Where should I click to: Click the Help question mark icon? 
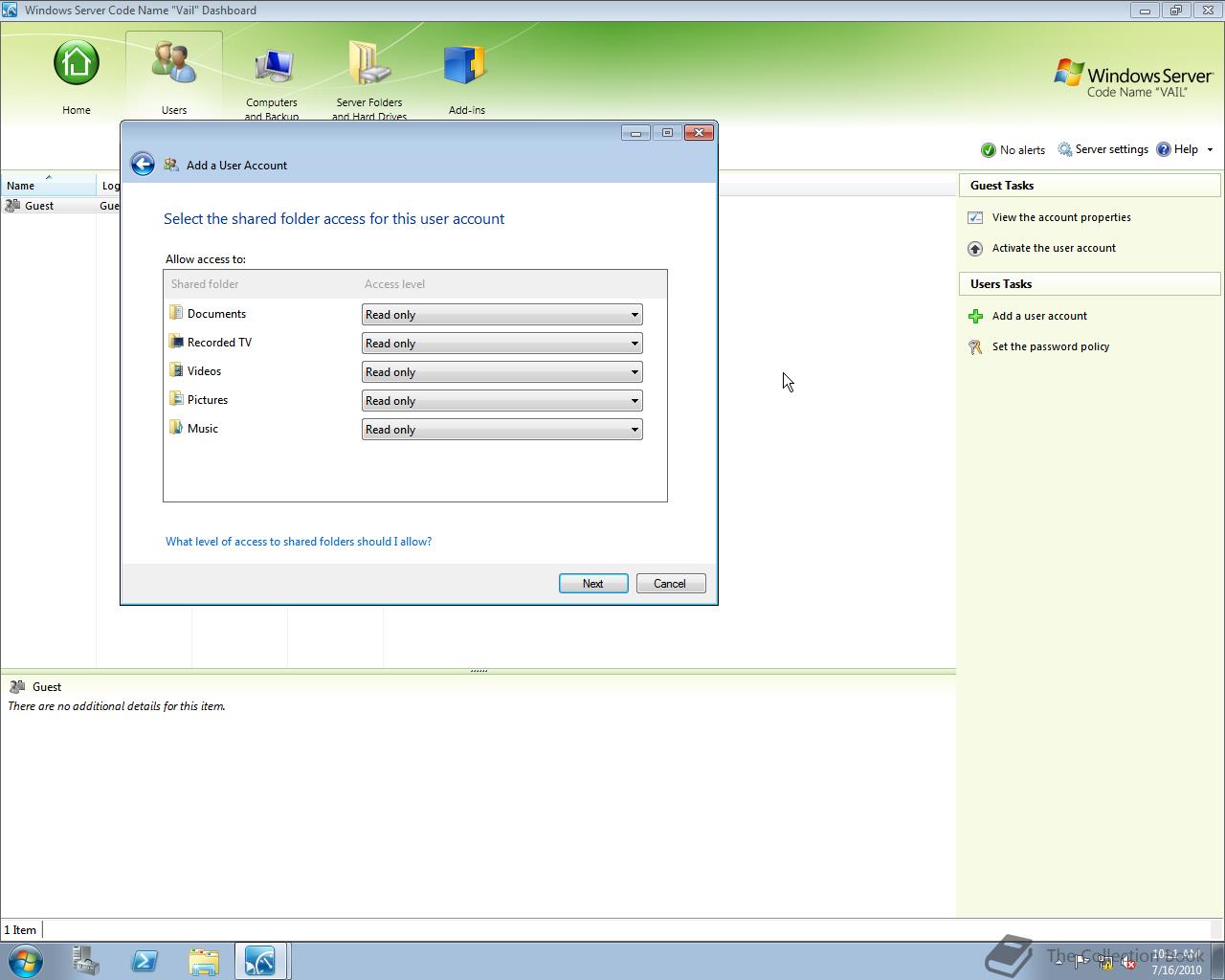pos(1164,149)
